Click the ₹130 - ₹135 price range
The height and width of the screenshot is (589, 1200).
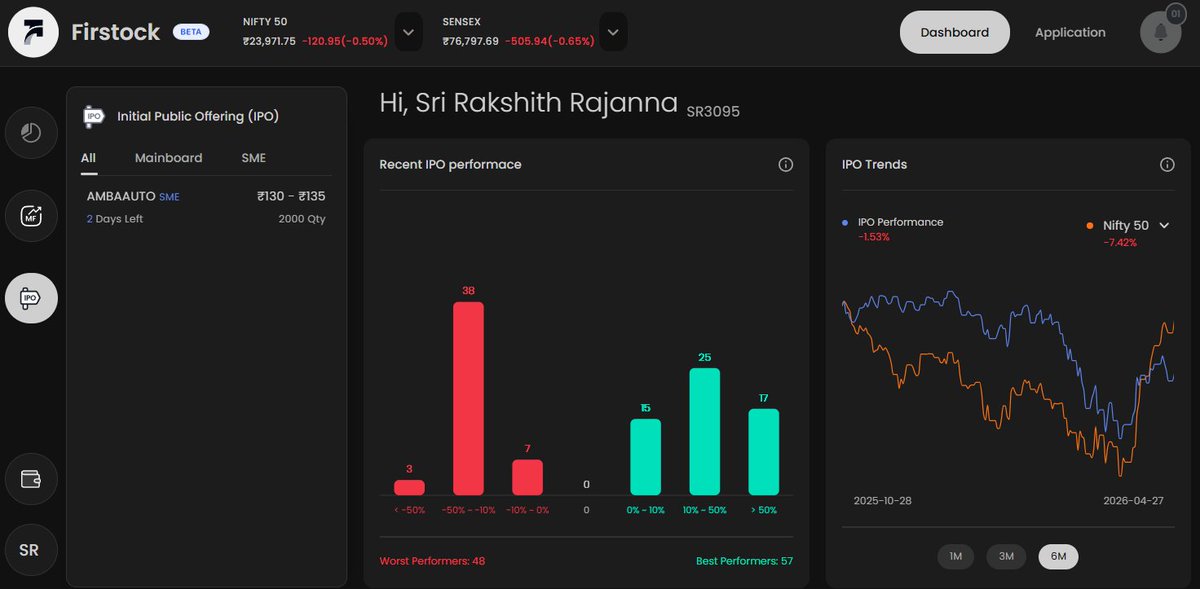pos(291,196)
